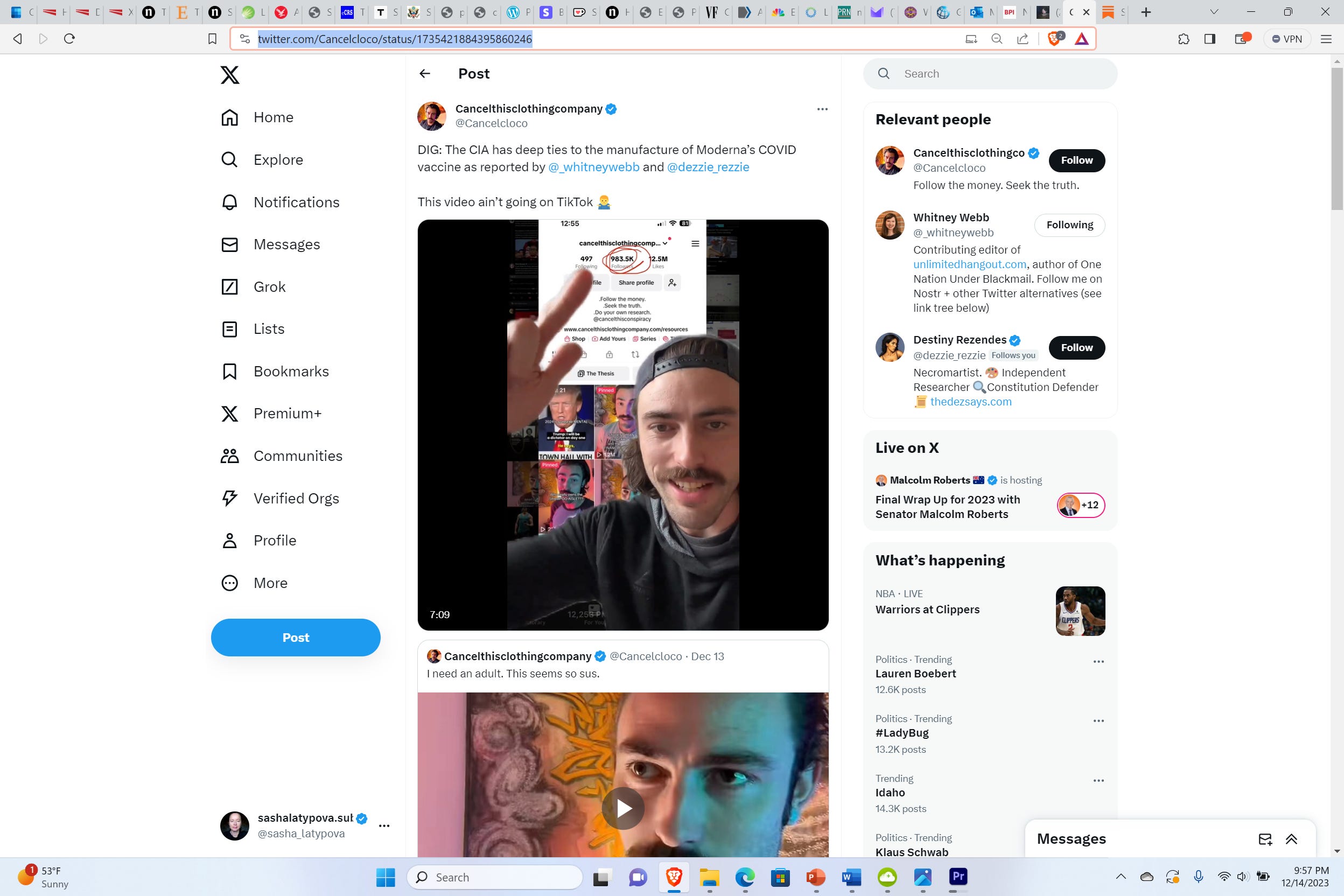Open the @_whitneywebb mention link
This screenshot has width=1344, height=896.
593,167
